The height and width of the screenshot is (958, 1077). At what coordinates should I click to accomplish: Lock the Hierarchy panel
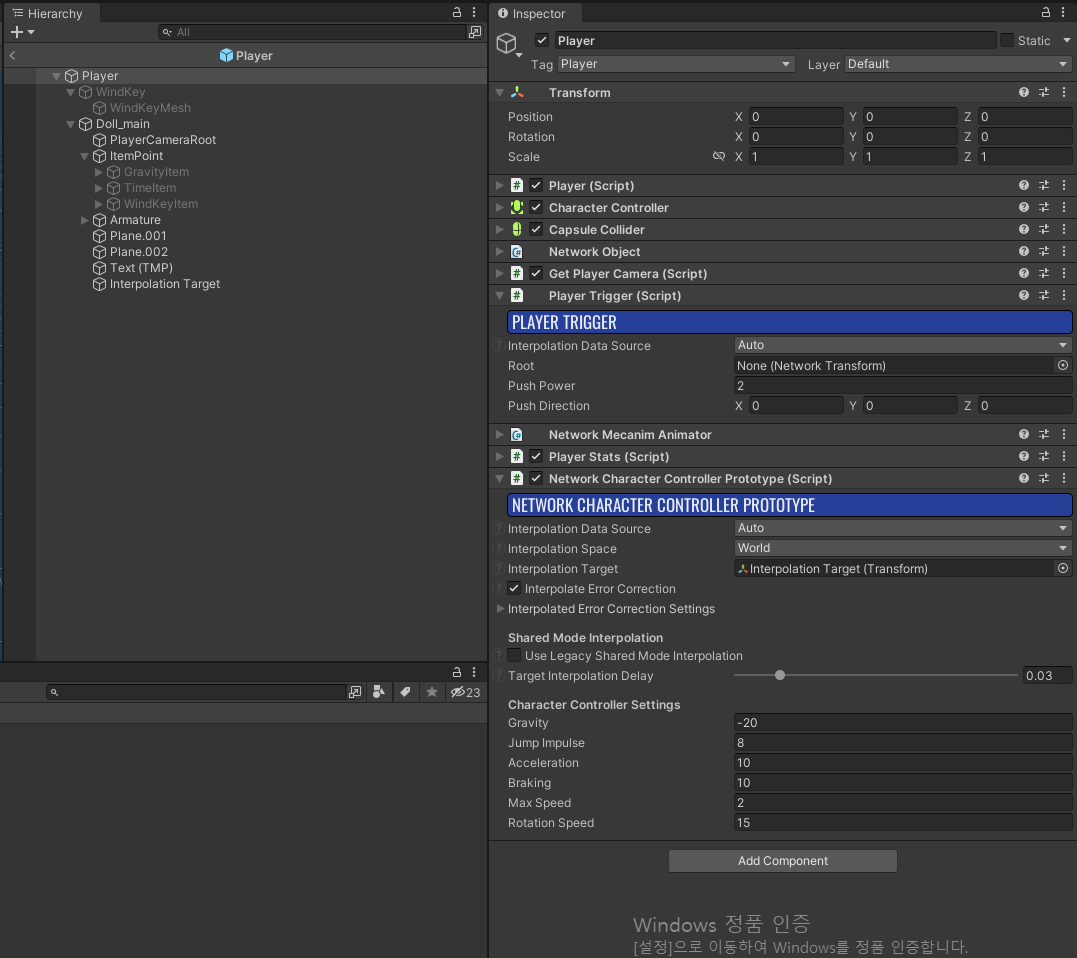pyautogui.click(x=457, y=12)
